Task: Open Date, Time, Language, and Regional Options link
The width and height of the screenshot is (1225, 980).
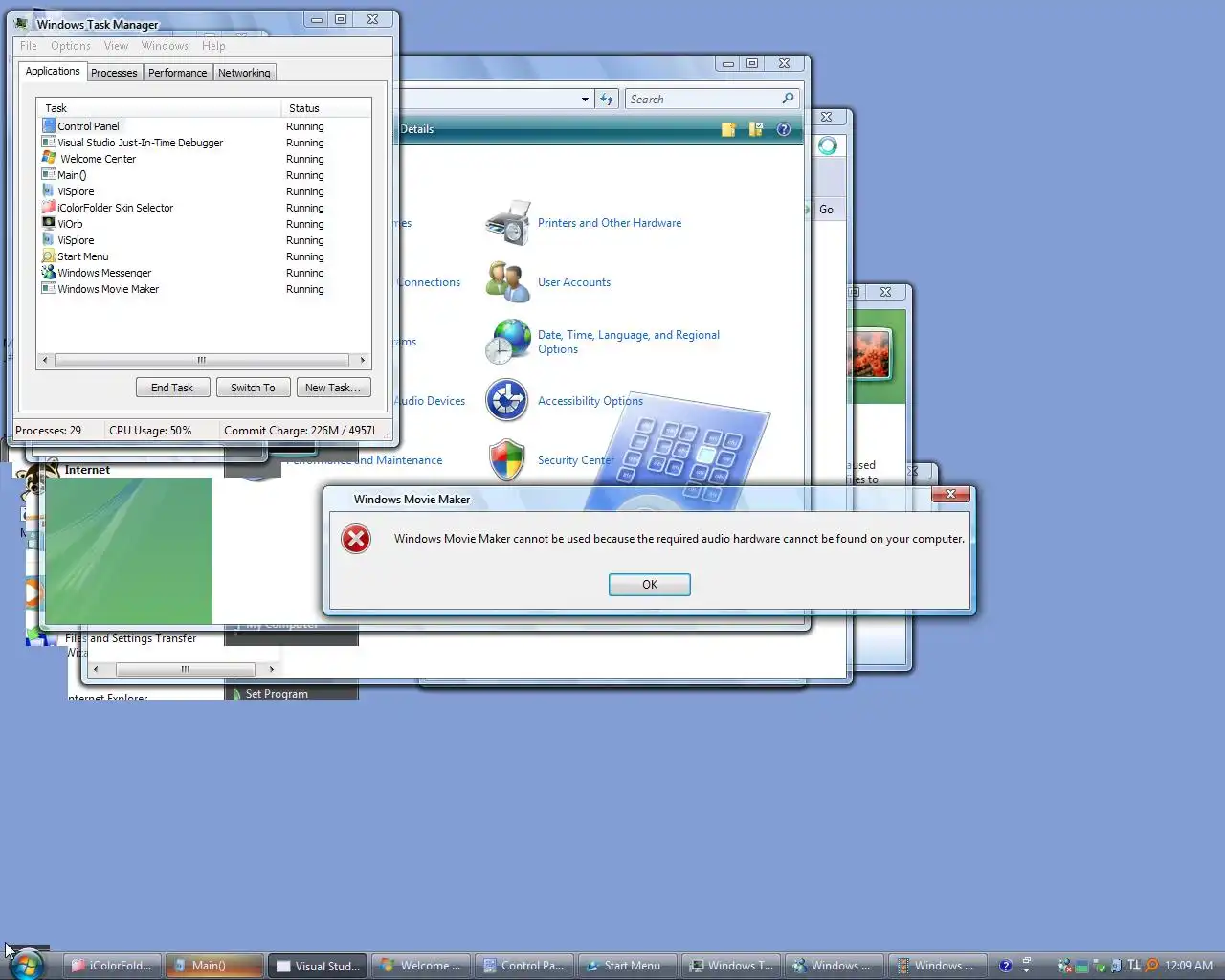Action: [x=629, y=342]
